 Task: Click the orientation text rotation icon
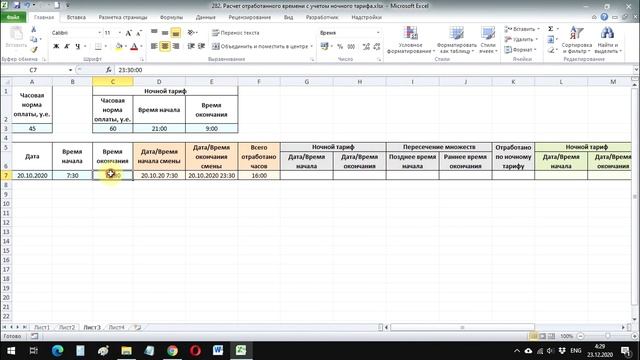pyautogui.click(x=191, y=33)
